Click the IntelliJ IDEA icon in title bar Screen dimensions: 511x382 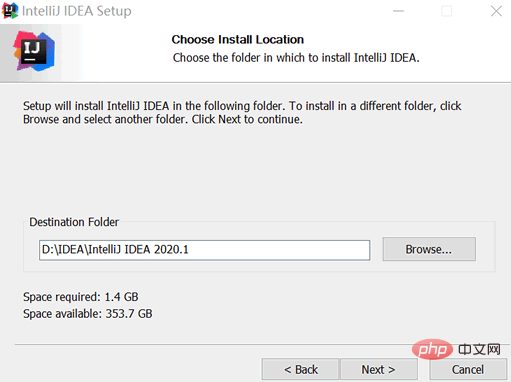click(x=10, y=11)
